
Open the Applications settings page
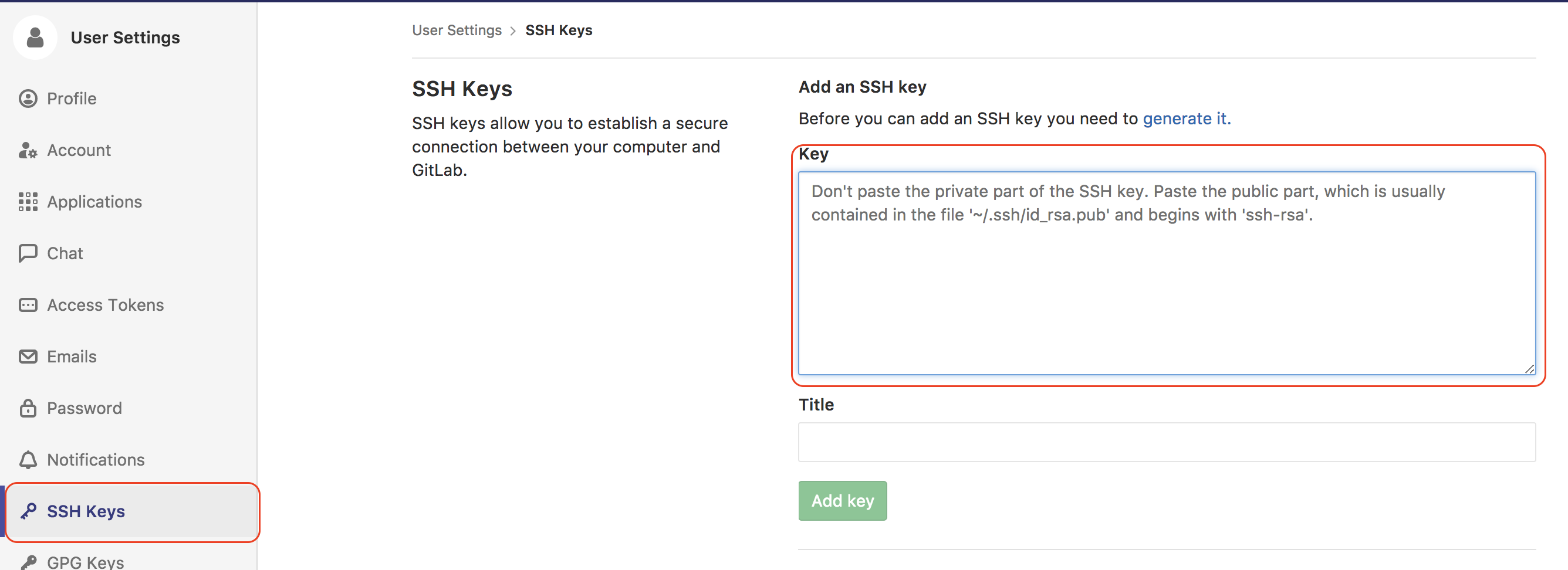(x=94, y=202)
